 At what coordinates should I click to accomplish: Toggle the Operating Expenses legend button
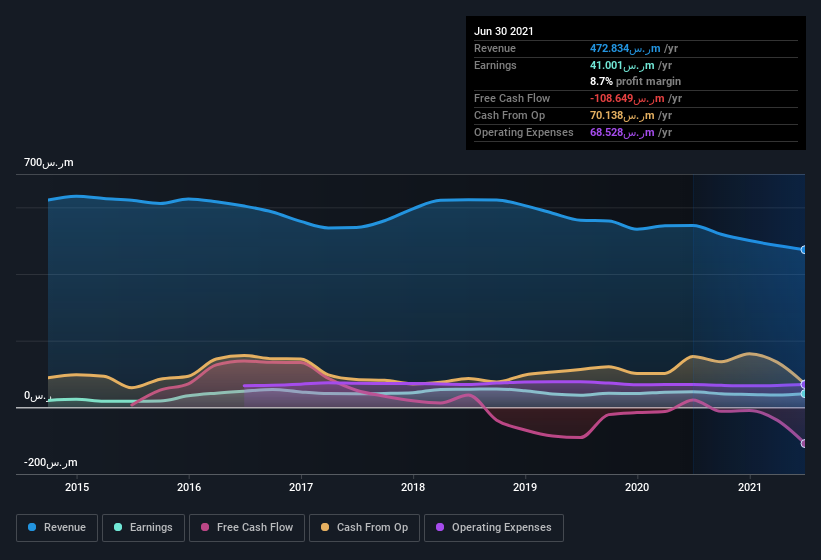coord(494,528)
